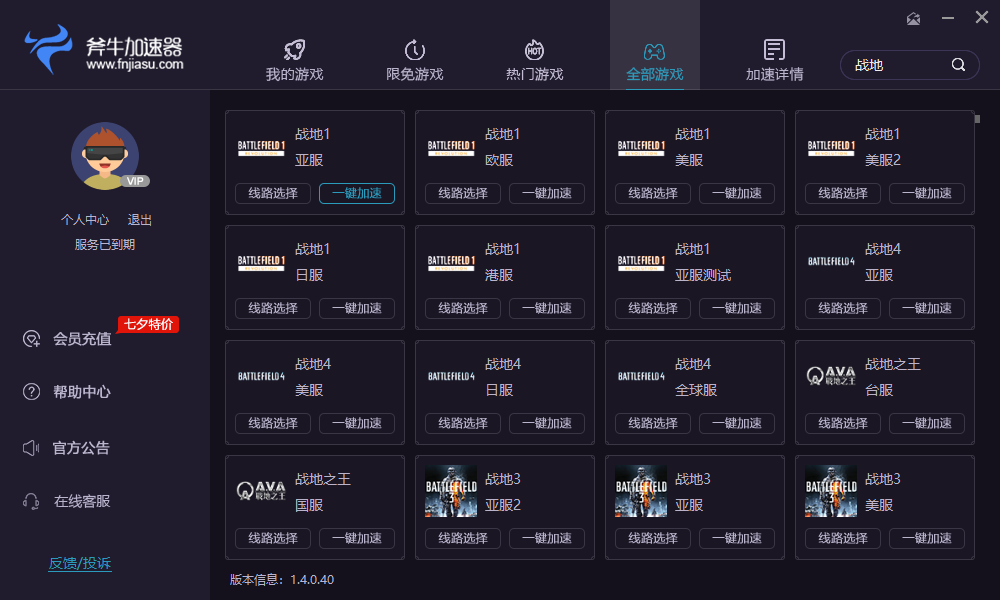Click Battlefield 4 logo of 战地4 日服

451,376
